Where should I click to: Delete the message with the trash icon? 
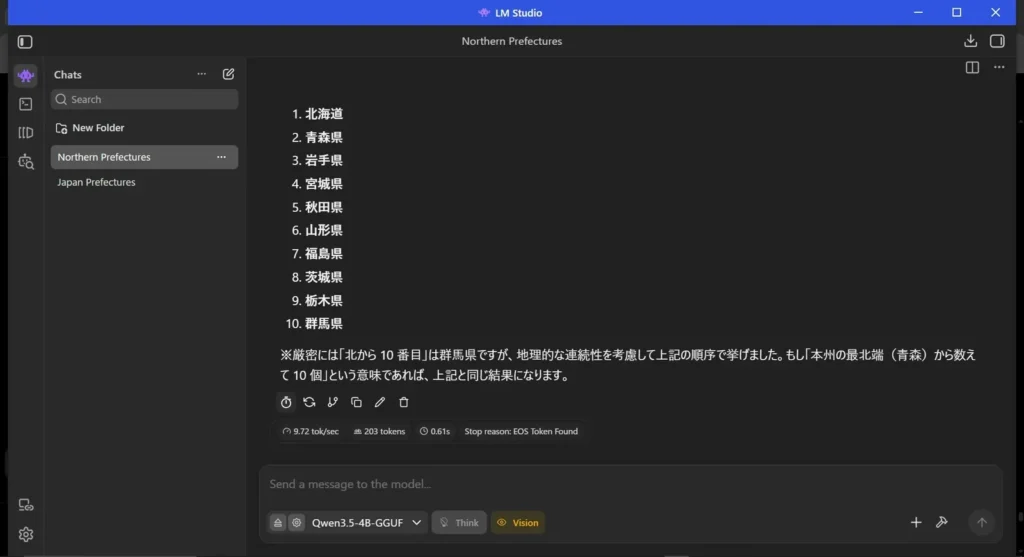point(404,402)
